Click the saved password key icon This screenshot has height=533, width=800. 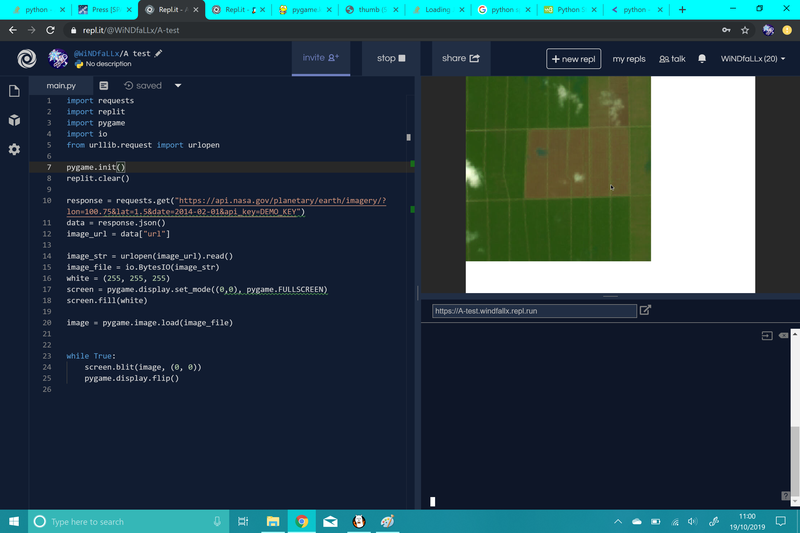click(726, 30)
